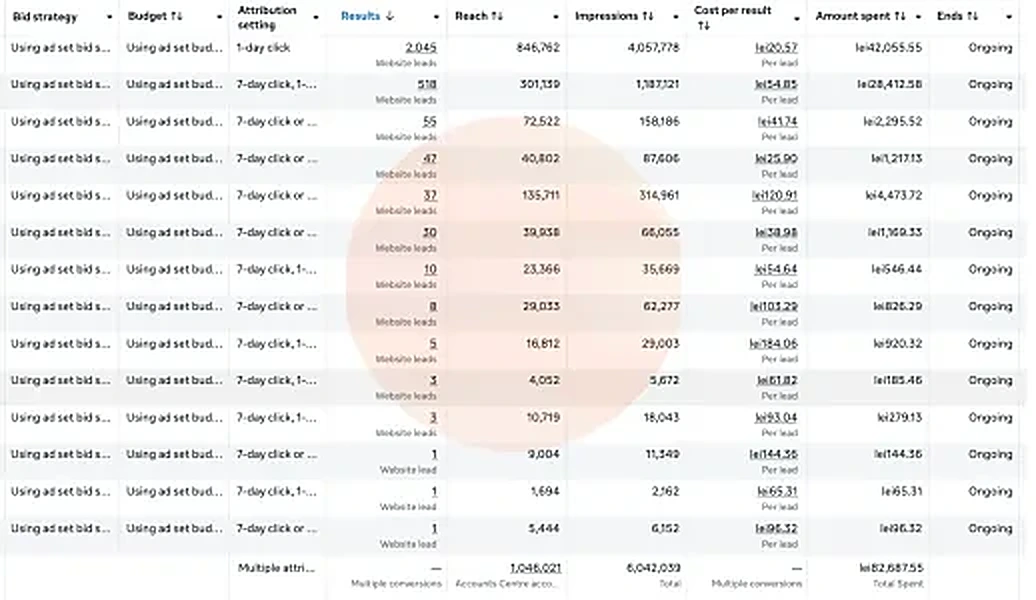The width and height of the screenshot is (1036, 600).
Task: Click the lei20.57 cost per lead link
Action: pyautogui.click(x=776, y=48)
